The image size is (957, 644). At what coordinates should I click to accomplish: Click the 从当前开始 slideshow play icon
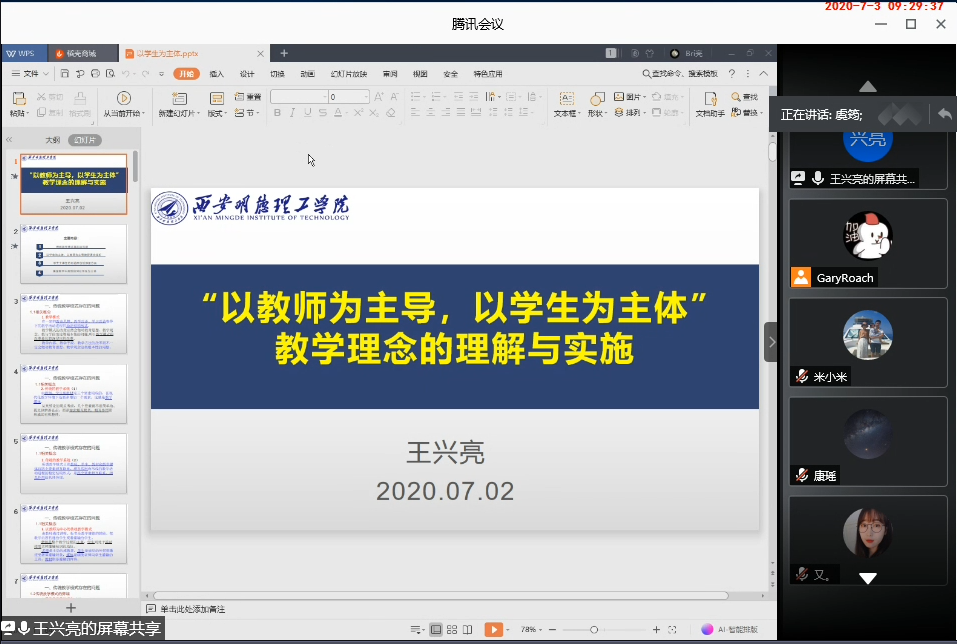pos(123,98)
